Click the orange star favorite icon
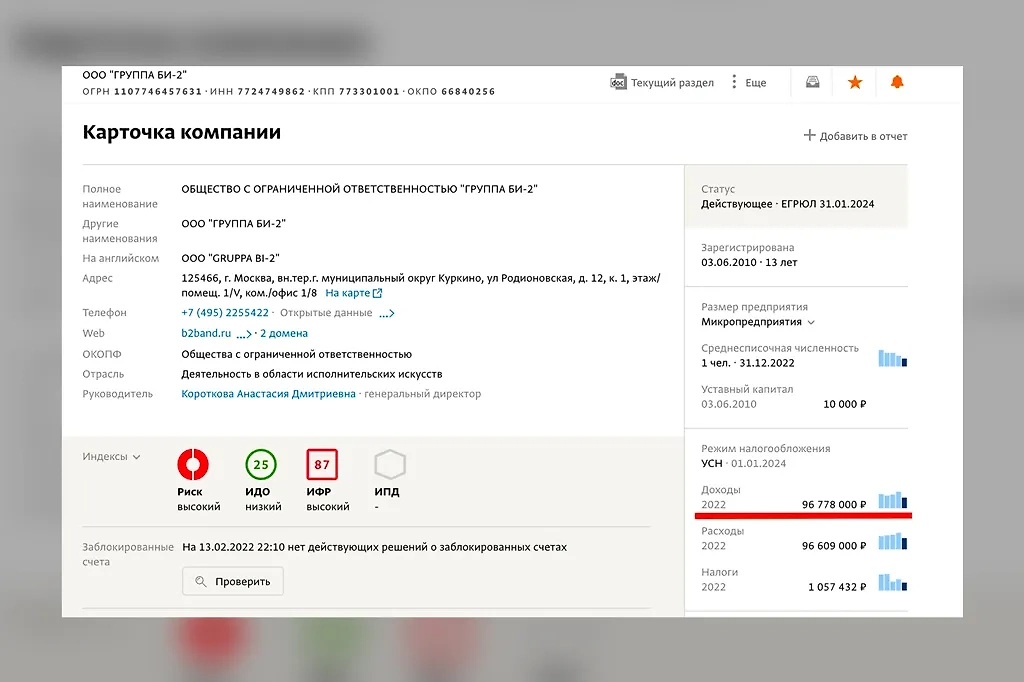1024x682 pixels. (x=855, y=83)
